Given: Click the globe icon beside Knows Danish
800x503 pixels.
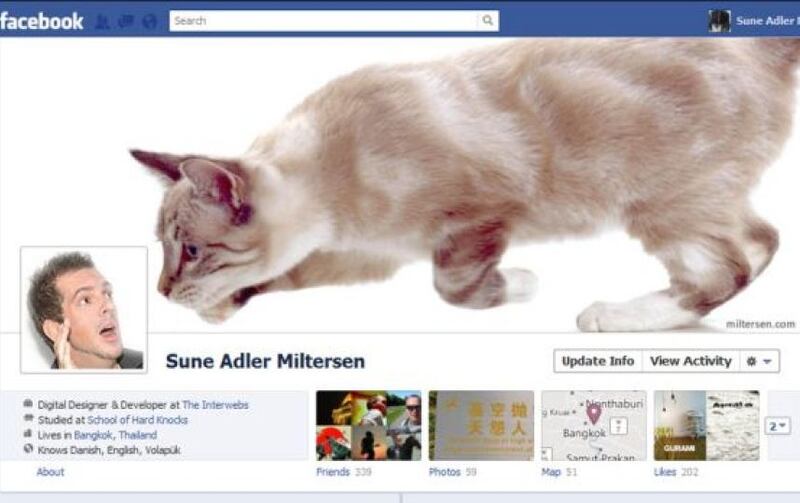Looking at the screenshot, I should coord(28,449).
